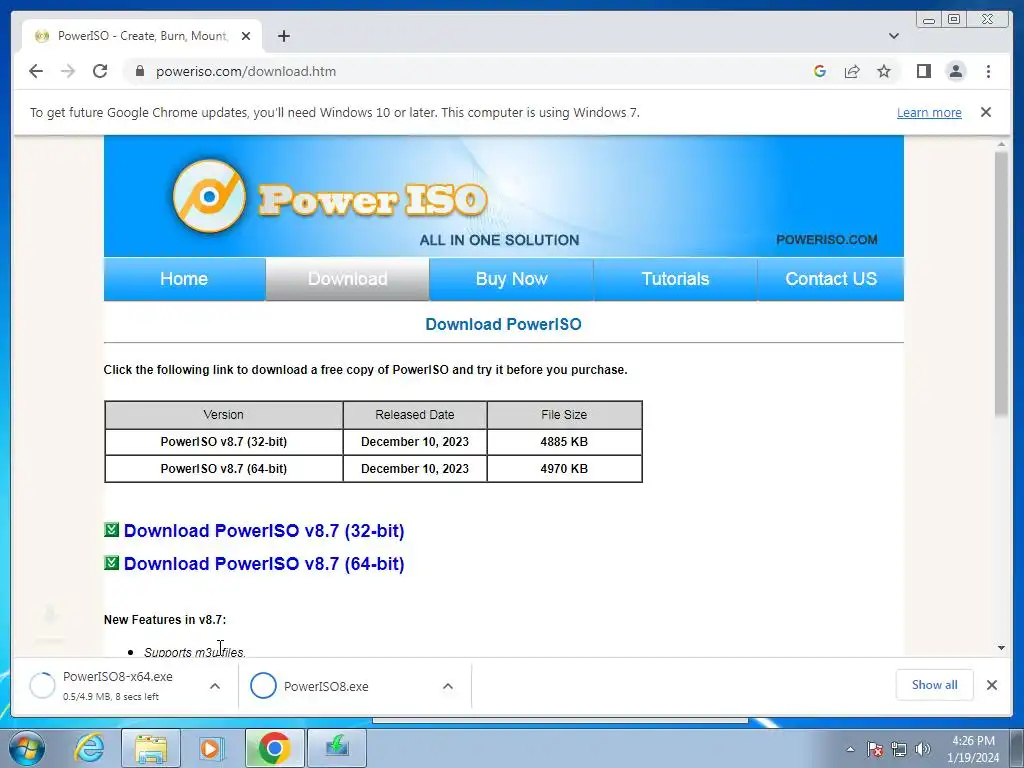Open the Buy Now tab
The height and width of the screenshot is (768, 1024).
pyautogui.click(x=511, y=279)
